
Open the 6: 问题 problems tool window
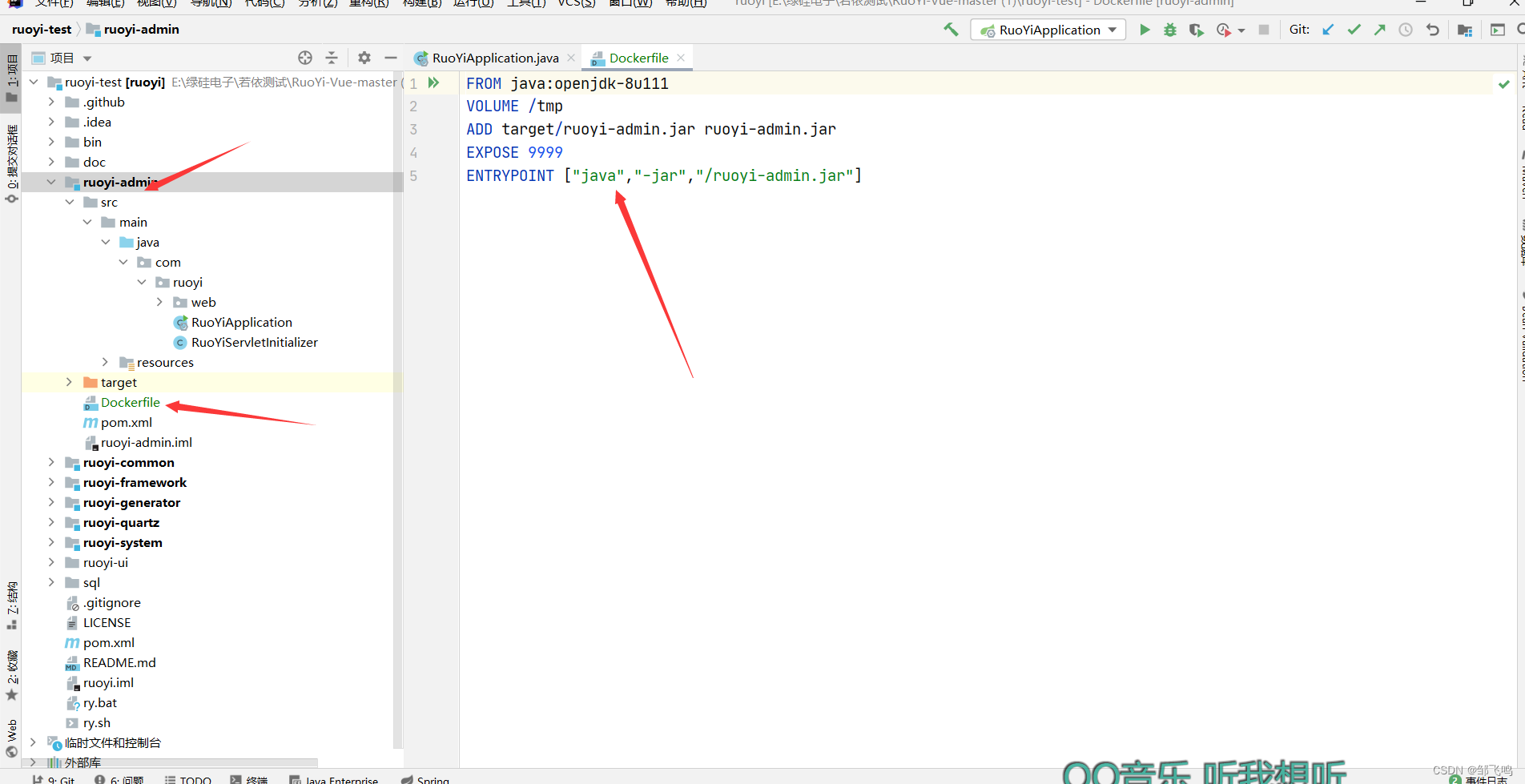pyautogui.click(x=119, y=779)
